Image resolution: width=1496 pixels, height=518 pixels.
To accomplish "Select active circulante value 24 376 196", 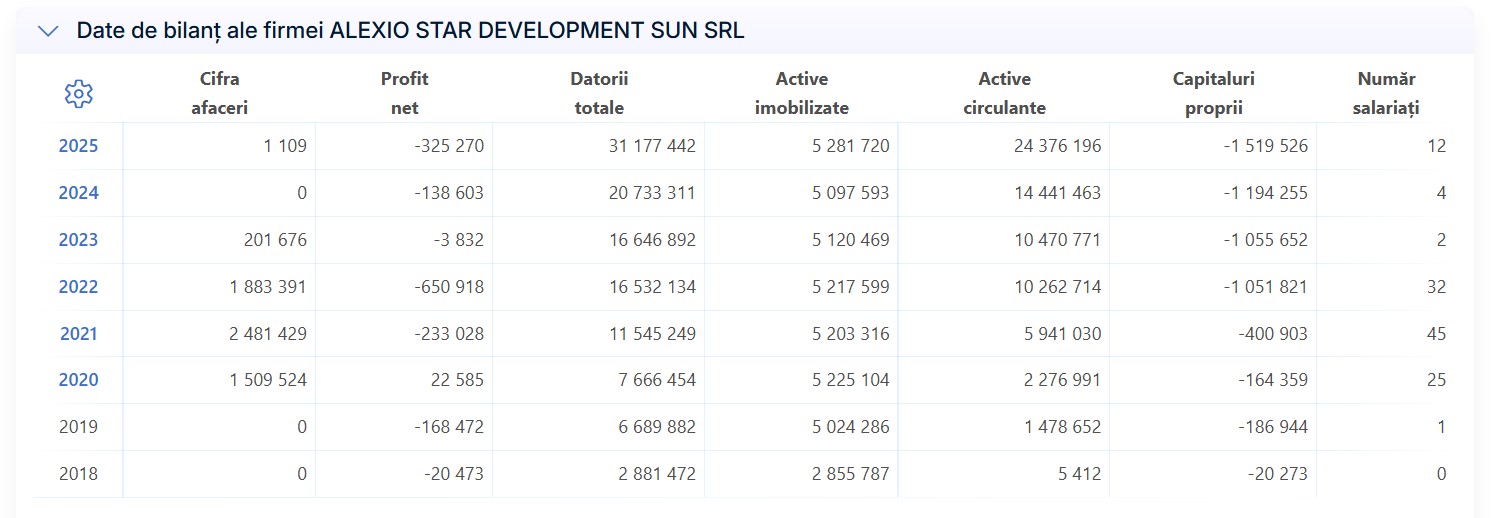I will coord(1057,146).
